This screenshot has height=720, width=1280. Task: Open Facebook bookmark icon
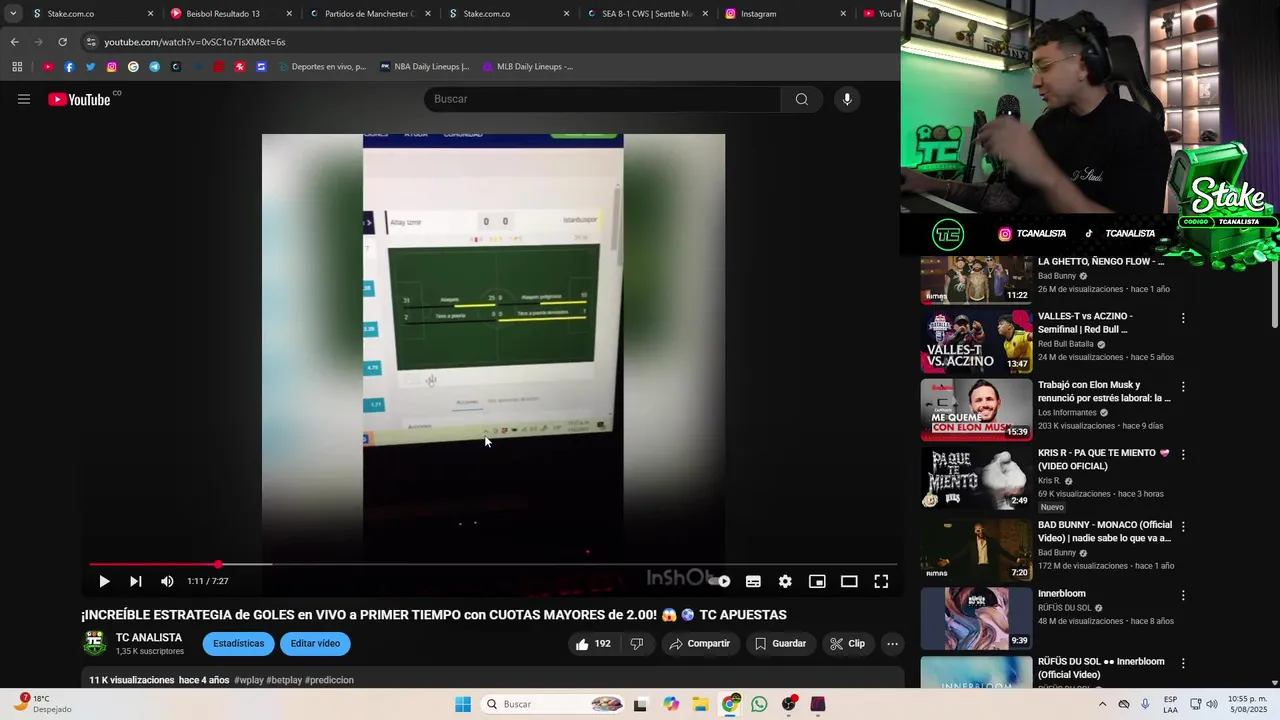pos(69,67)
